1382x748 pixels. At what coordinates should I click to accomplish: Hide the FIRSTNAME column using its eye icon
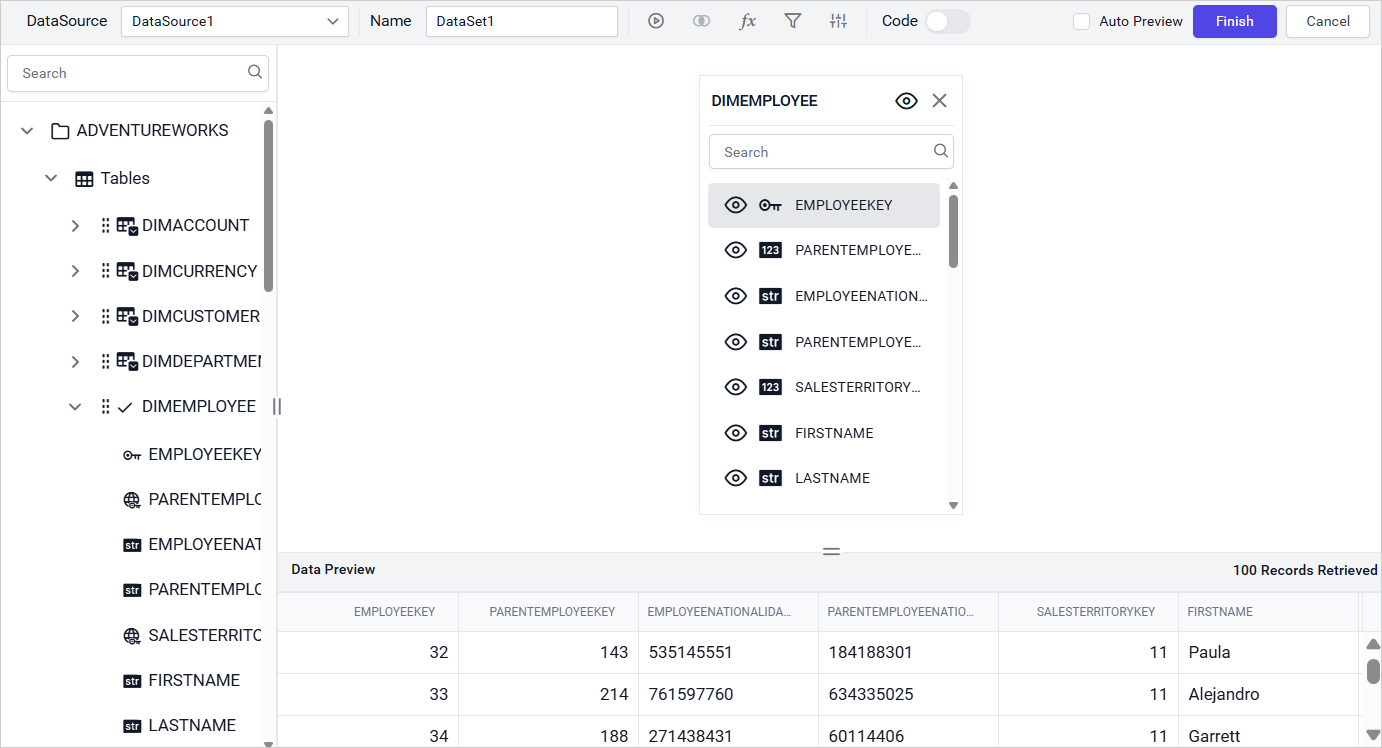736,433
